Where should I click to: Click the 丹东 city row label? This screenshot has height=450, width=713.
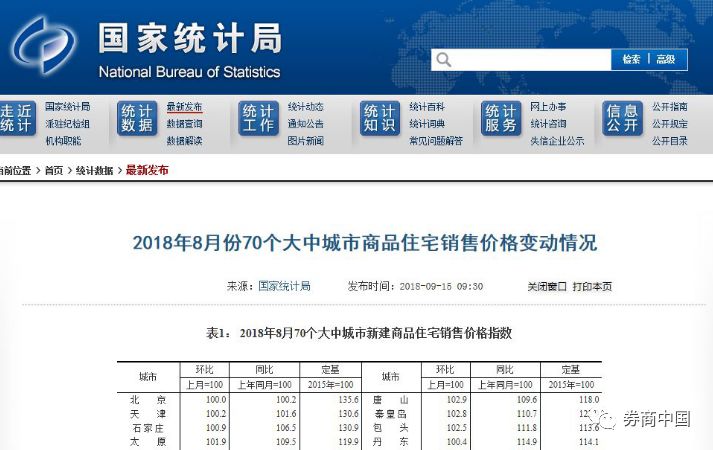click(x=391, y=442)
